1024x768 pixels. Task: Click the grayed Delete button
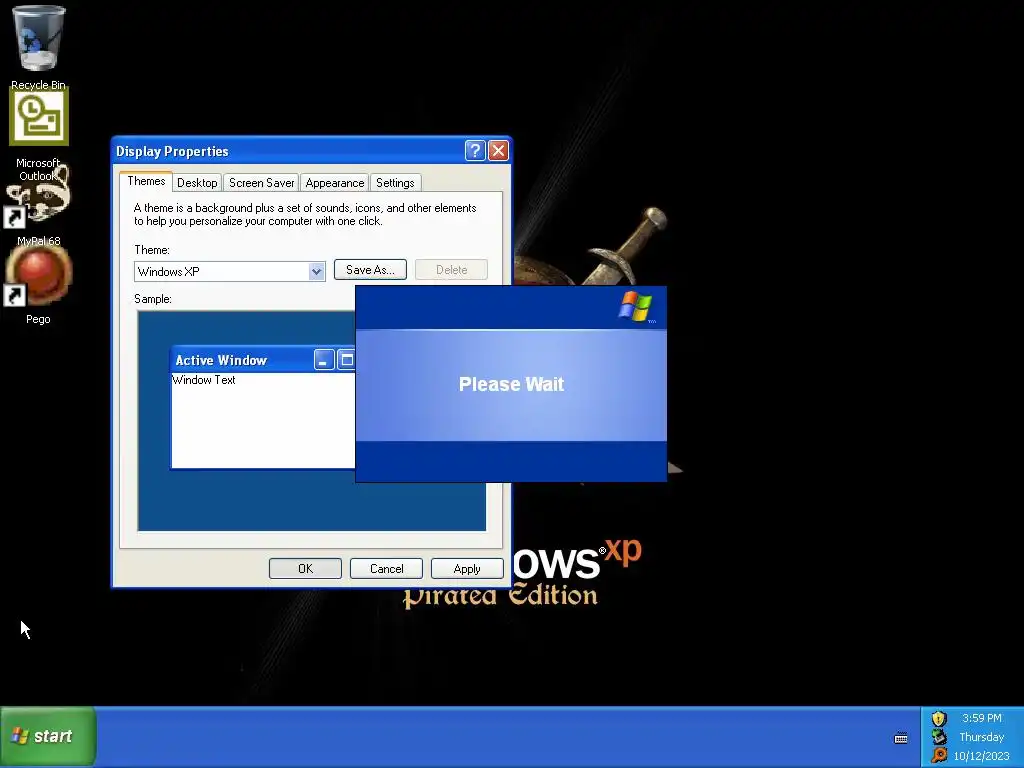point(451,270)
